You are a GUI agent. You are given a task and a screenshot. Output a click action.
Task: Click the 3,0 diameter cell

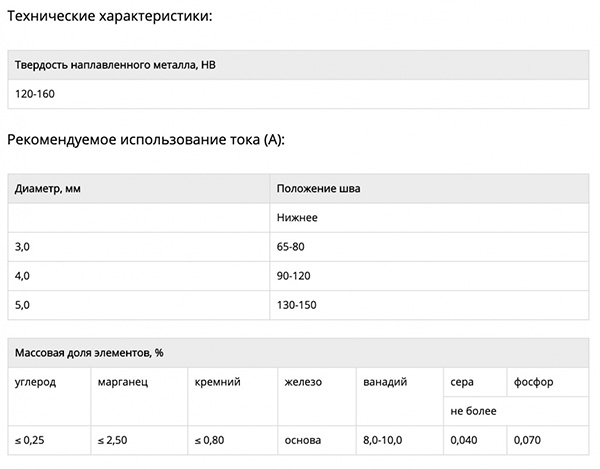point(139,247)
